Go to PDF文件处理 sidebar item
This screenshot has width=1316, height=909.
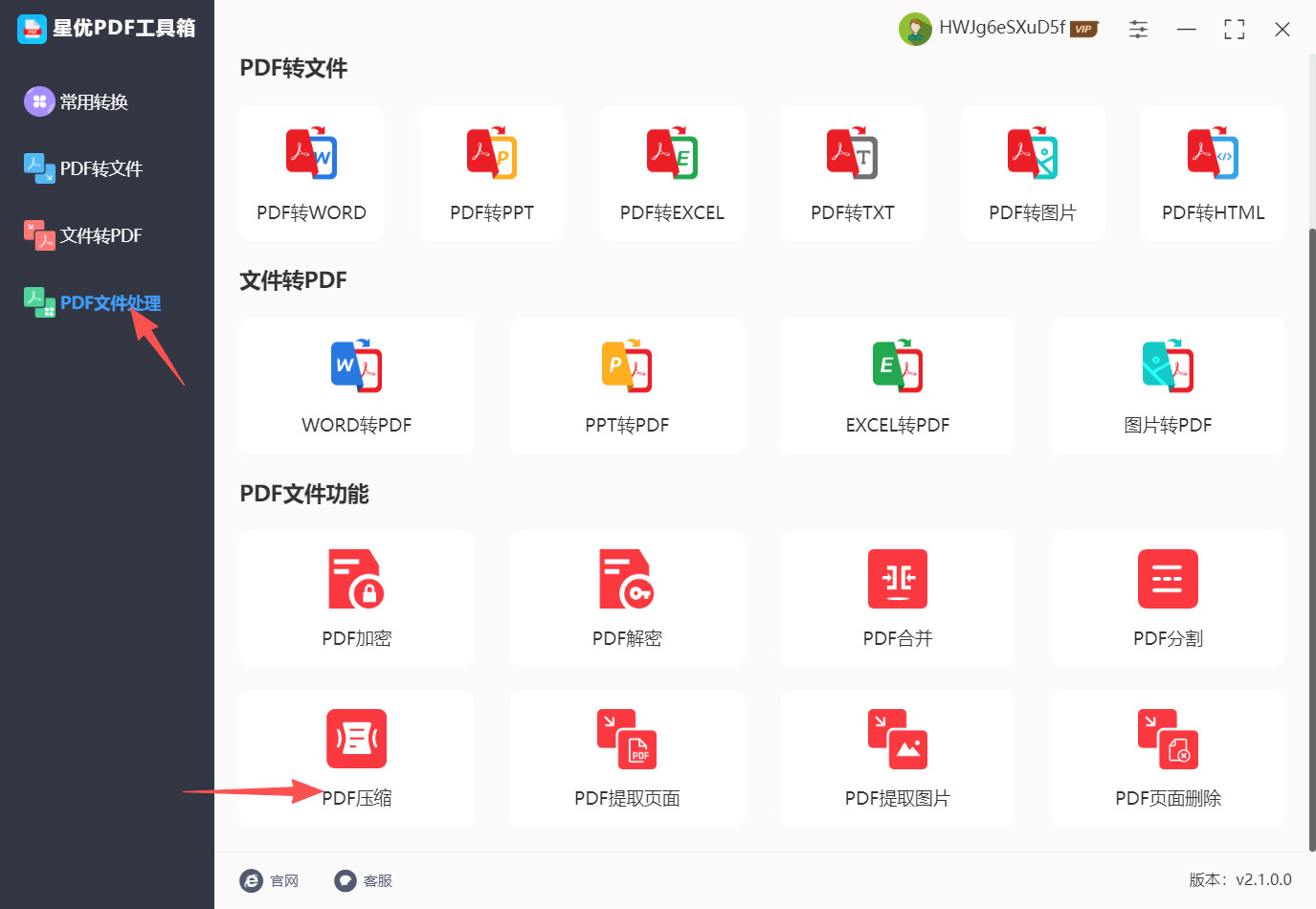pyautogui.click(x=93, y=302)
